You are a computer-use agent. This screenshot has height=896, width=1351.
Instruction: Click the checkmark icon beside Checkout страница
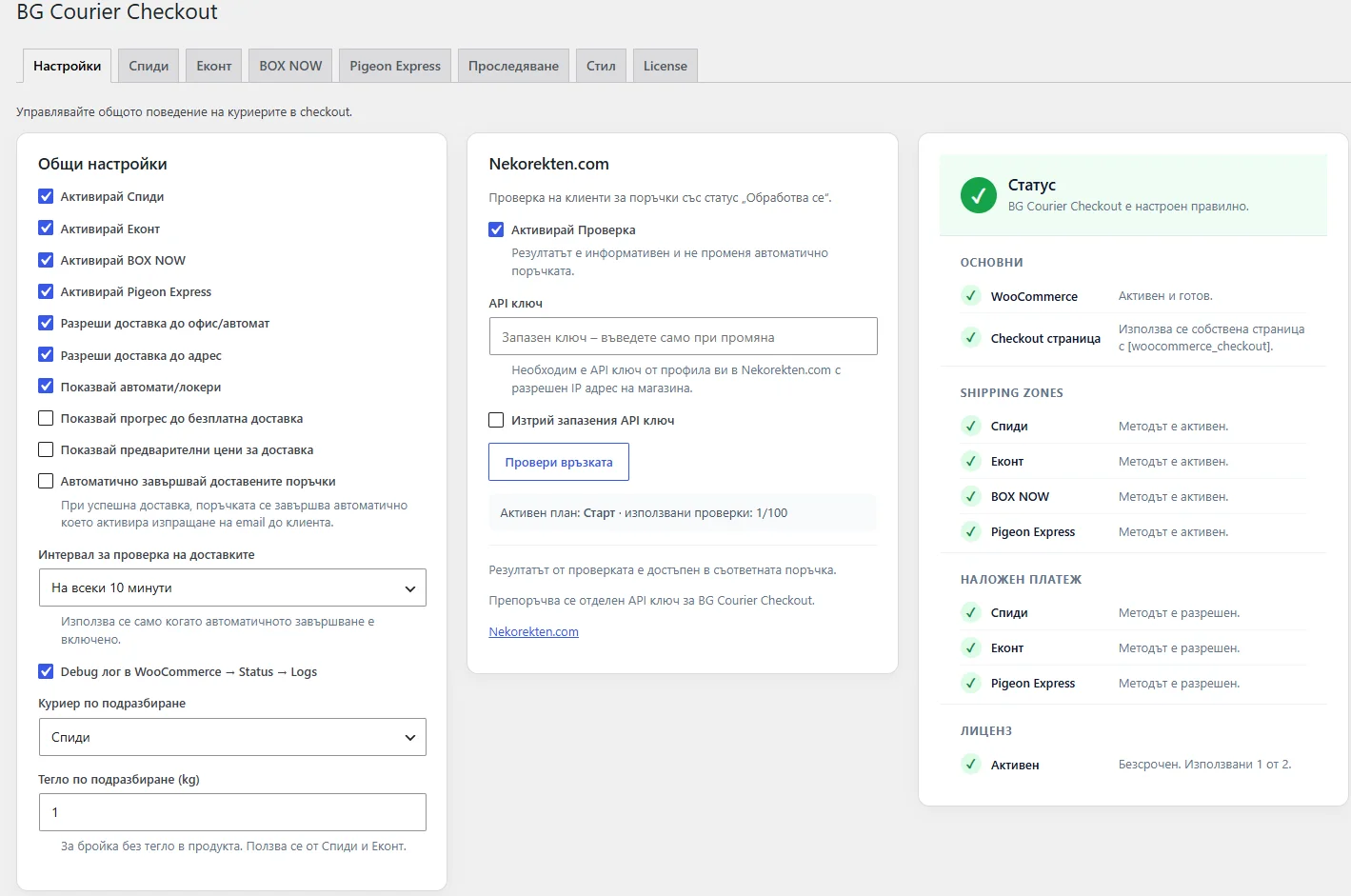(x=971, y=337)
